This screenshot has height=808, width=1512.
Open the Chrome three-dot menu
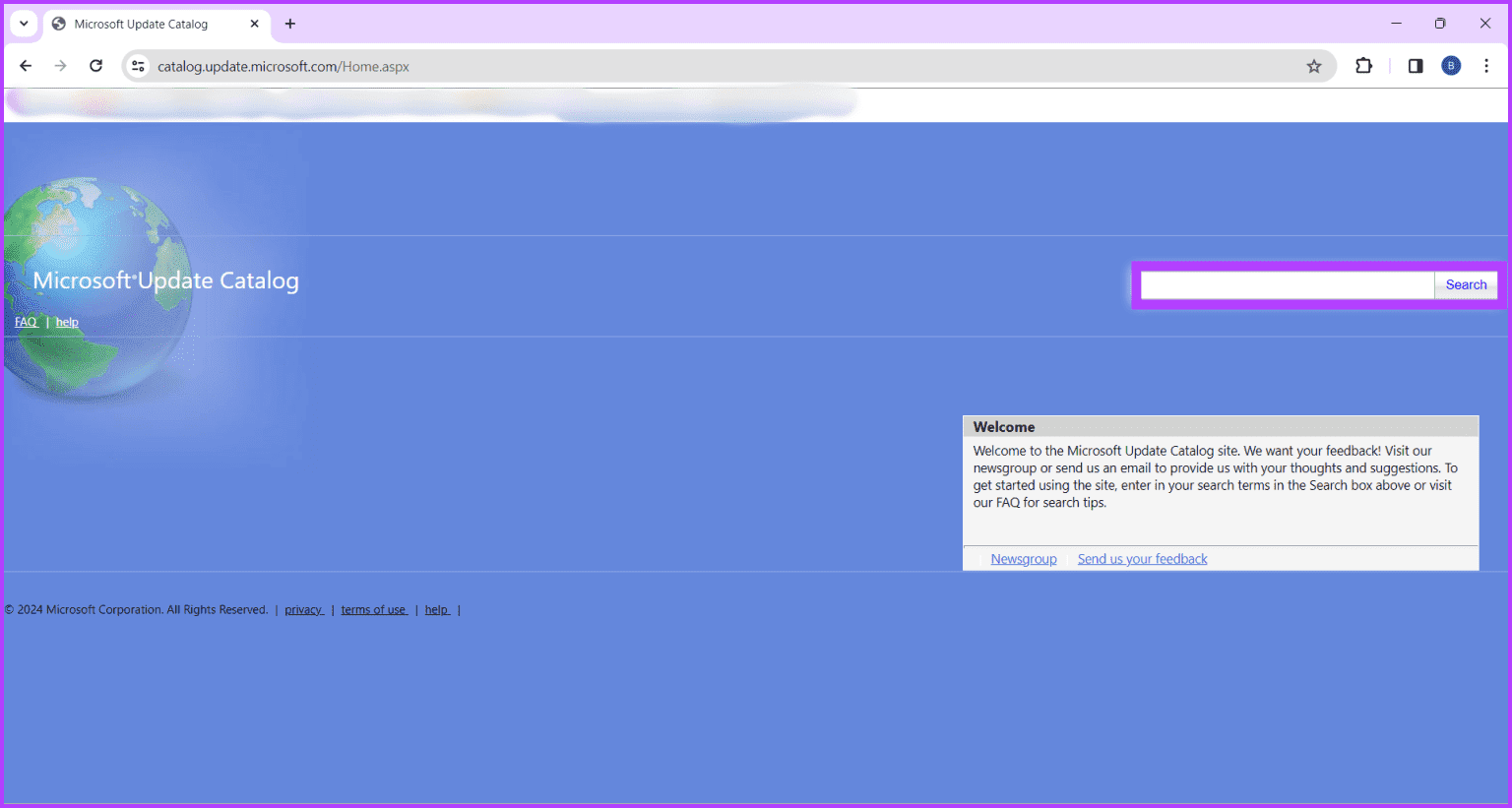click(1486, 66)
